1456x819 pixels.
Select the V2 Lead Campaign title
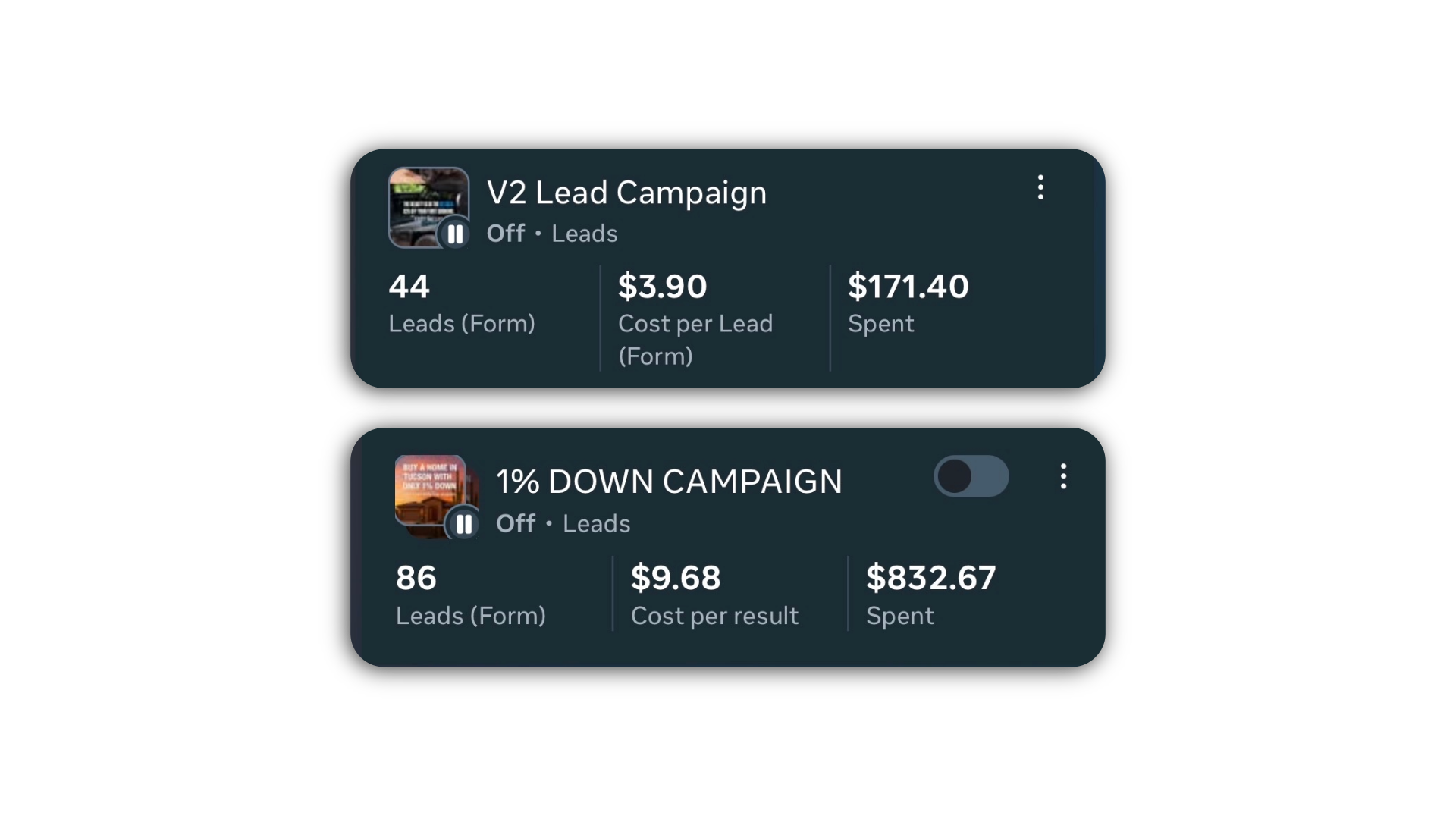coord(626,193)
